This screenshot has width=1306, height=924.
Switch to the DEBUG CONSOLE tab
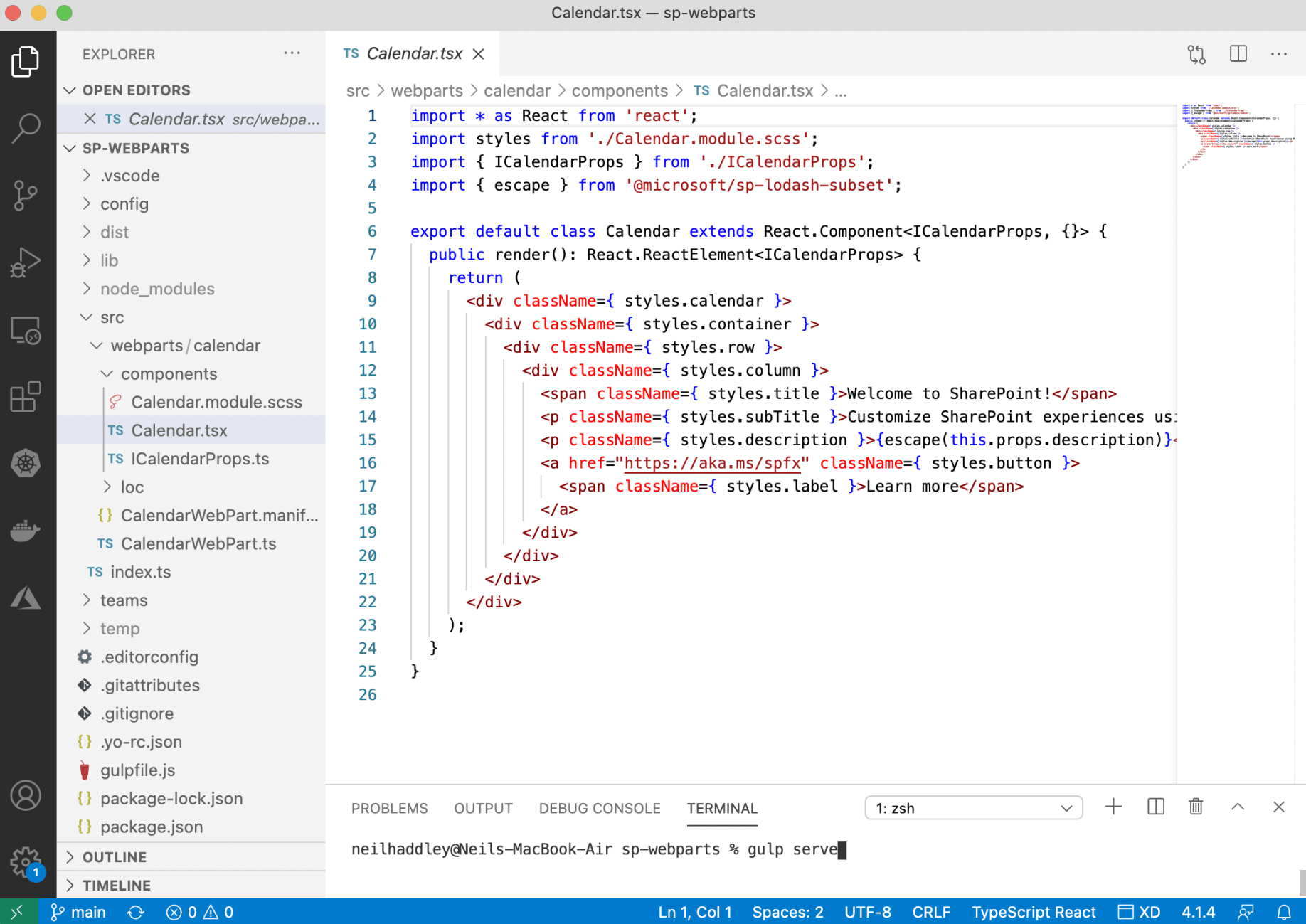[599, 809]
